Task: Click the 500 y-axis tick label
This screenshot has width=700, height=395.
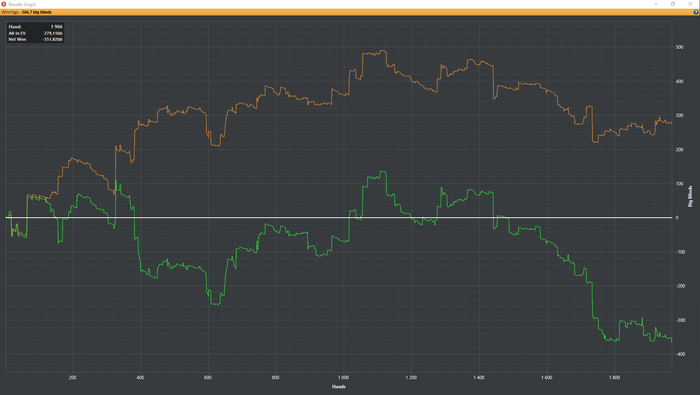Action: coord(679,47)
